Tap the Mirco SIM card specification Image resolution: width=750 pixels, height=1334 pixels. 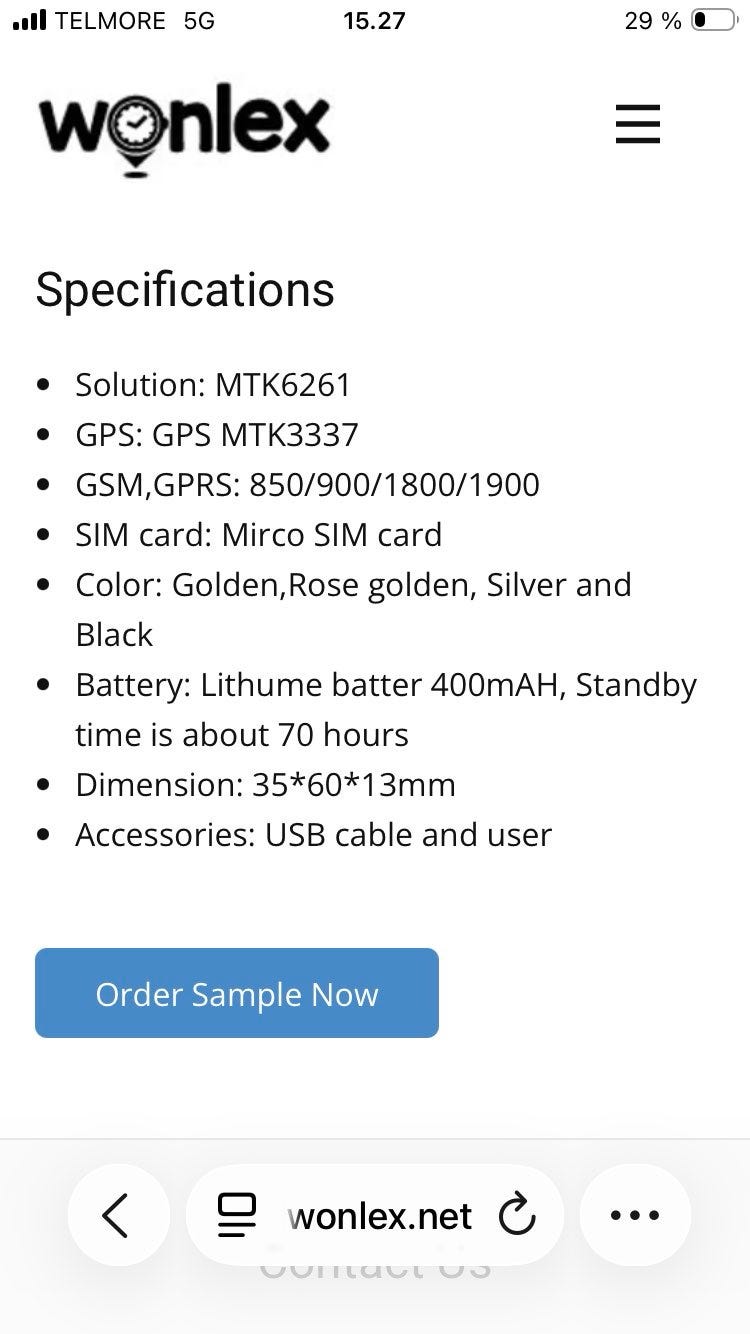[258, 535]
